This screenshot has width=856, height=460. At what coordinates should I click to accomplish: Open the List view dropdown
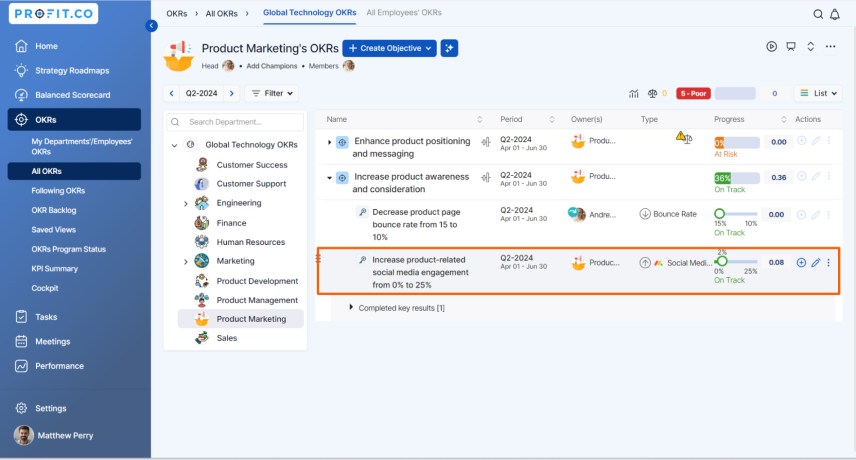click(x=818, y=93)
